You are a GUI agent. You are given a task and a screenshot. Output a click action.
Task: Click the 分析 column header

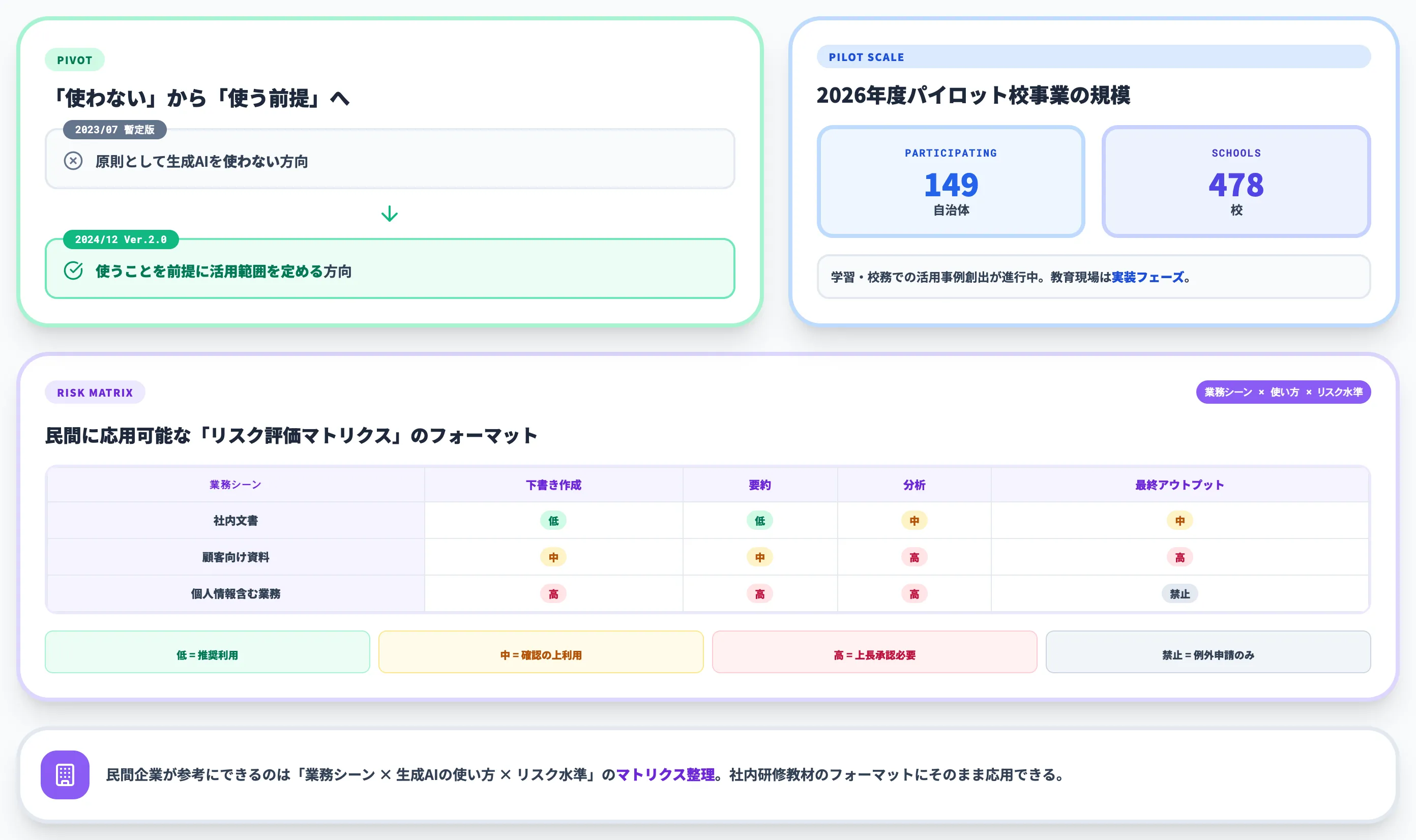(914, 485)
